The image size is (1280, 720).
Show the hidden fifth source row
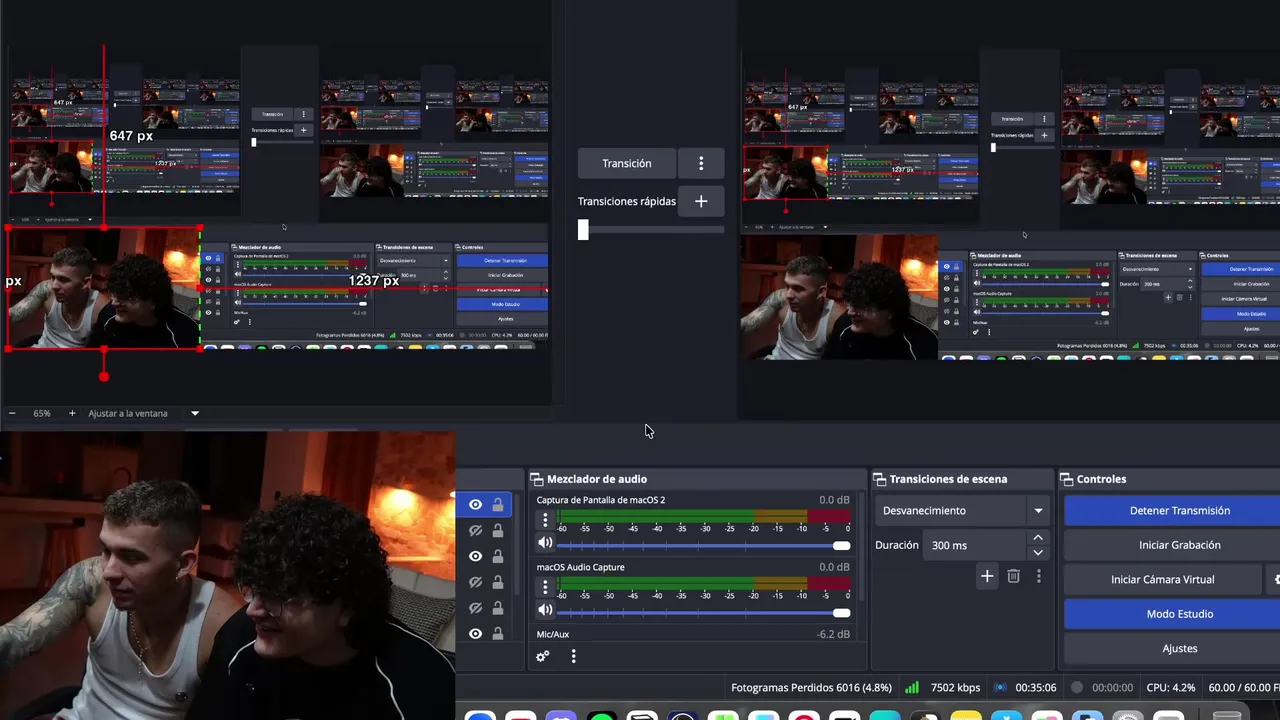[475, 608]
